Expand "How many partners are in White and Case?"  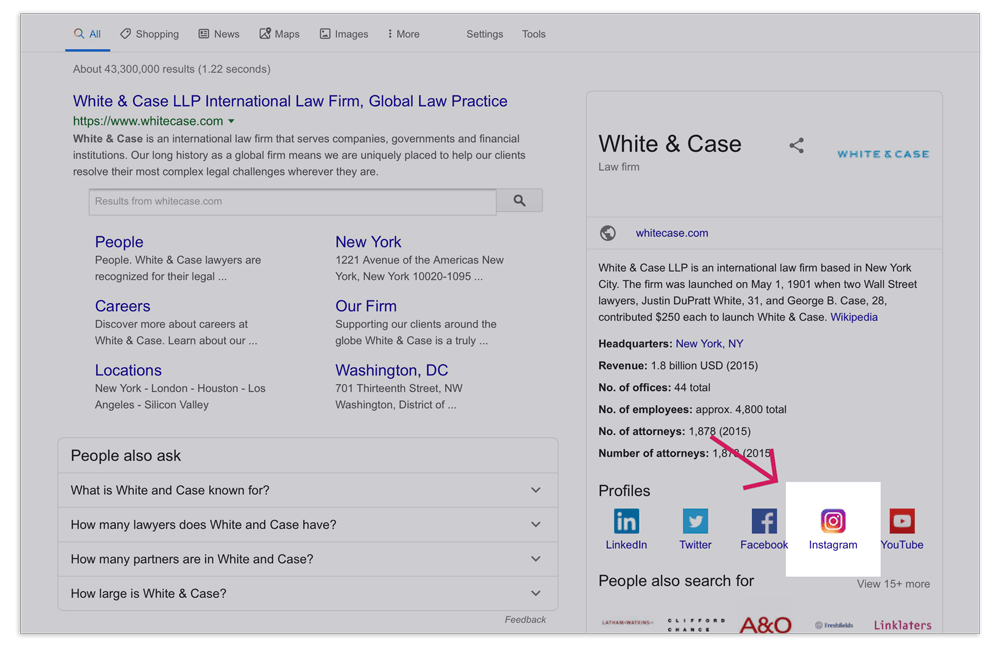click(x=308, y=559)
